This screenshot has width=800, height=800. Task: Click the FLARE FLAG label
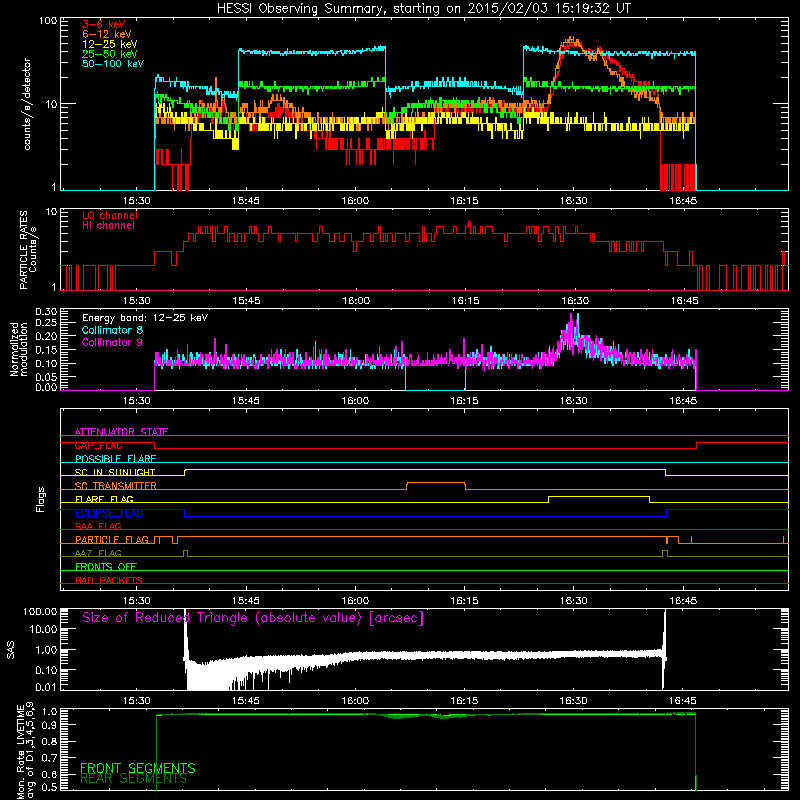click(104, 499)
